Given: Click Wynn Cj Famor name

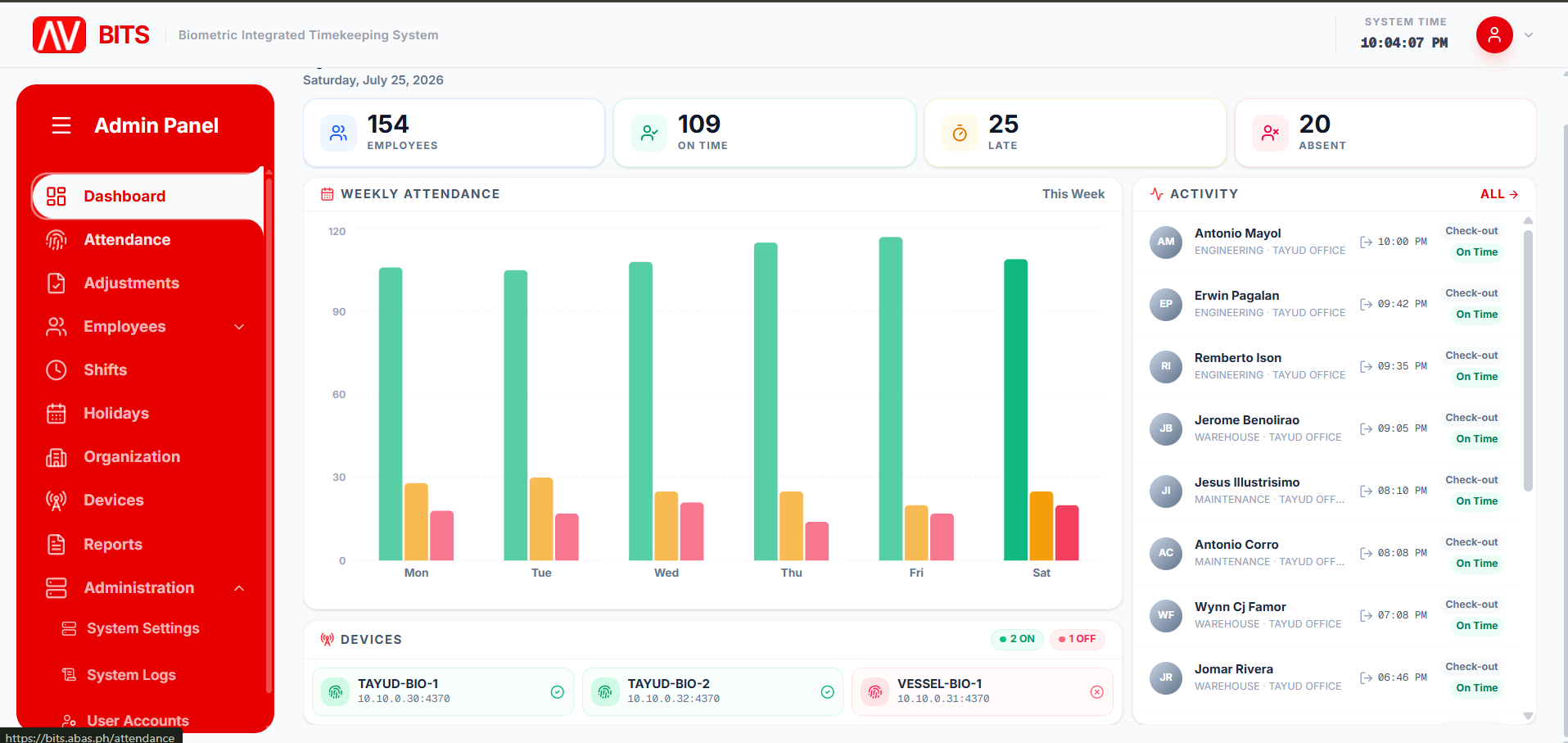Looking at the screenshot, I should click(1240, 607).
